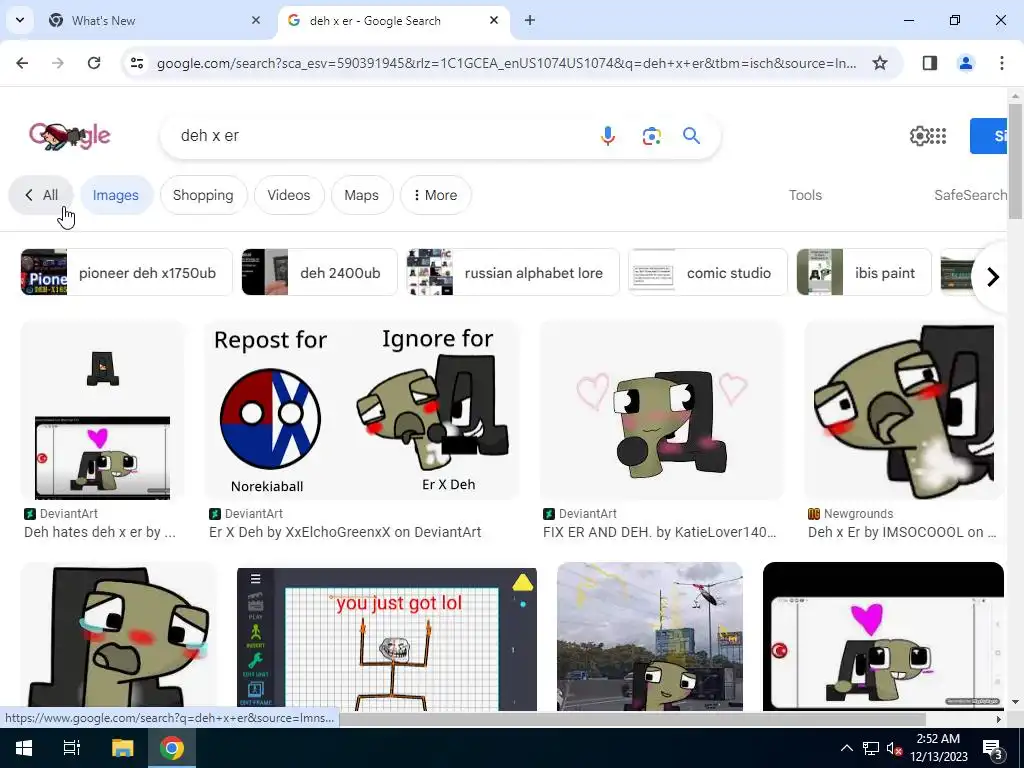Viewport: 1024px width, 768px height.
Task: Click the blue Sign in button
Action: (988, 136)
